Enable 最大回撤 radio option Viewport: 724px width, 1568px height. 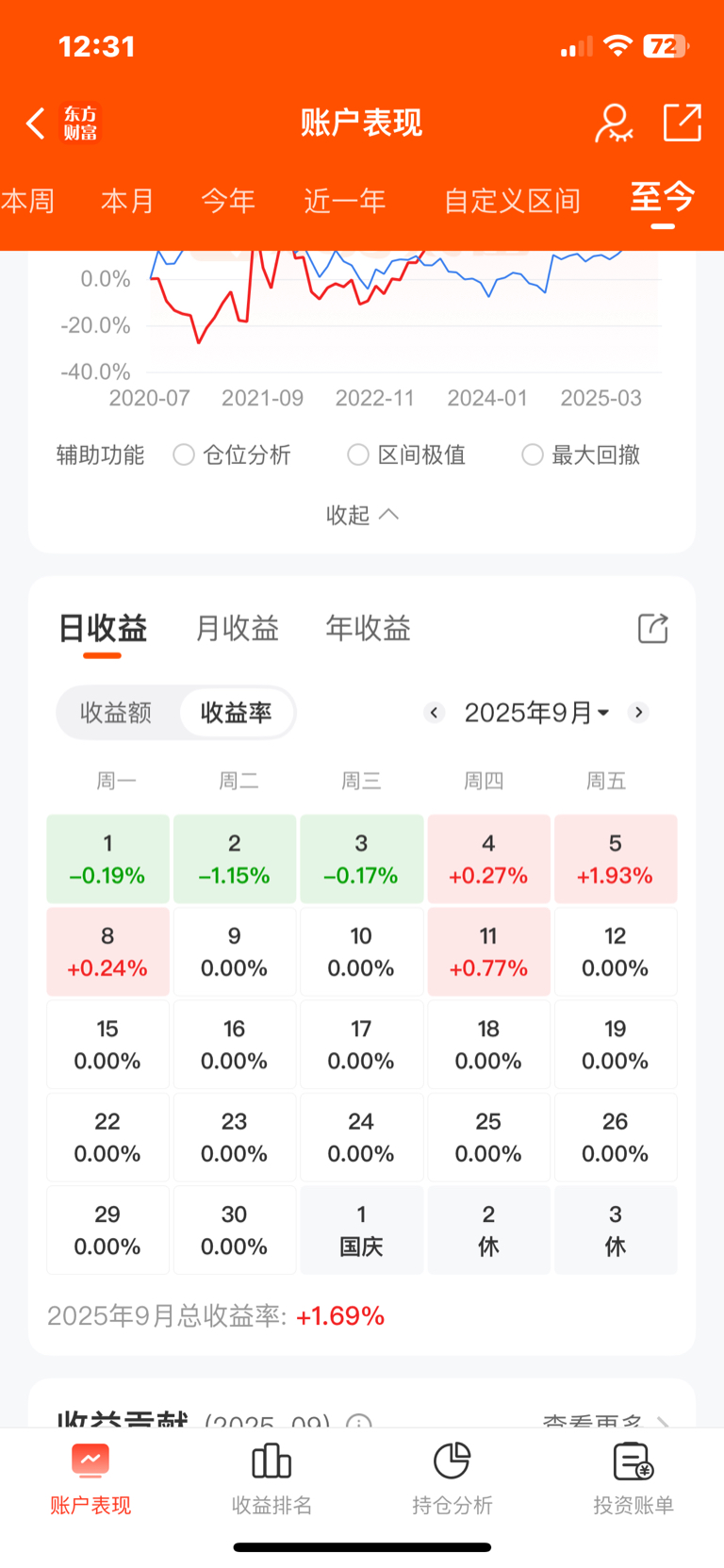tap(533, 455)
